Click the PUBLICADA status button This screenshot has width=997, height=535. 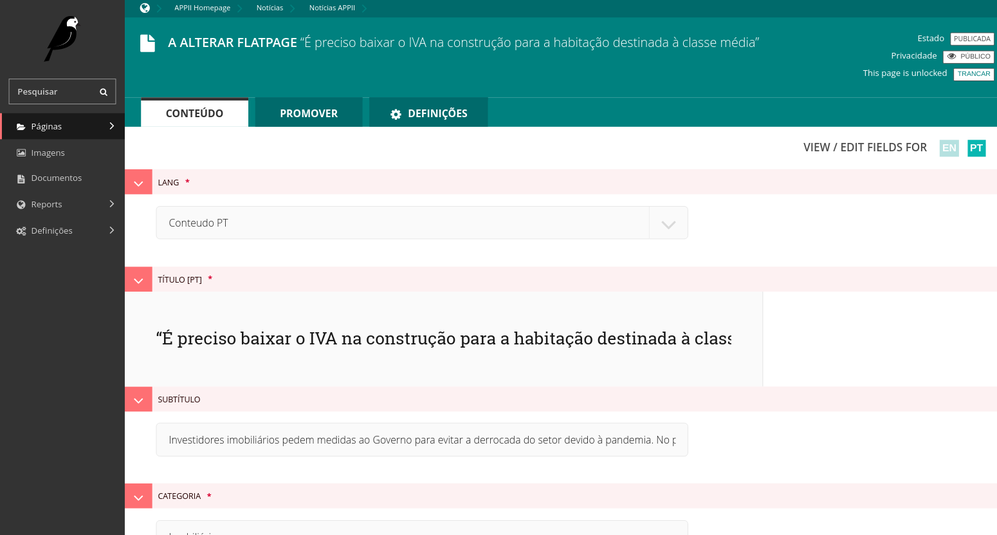click(972, 39)
